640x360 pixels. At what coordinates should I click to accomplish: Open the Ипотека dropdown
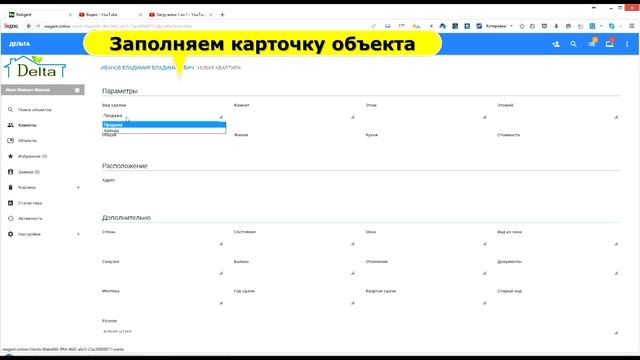tap(163, 302)
